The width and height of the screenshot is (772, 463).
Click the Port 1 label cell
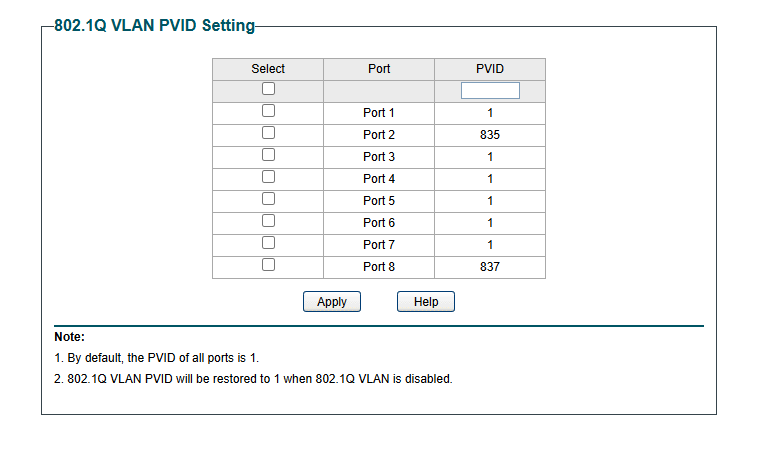(379, 113)
